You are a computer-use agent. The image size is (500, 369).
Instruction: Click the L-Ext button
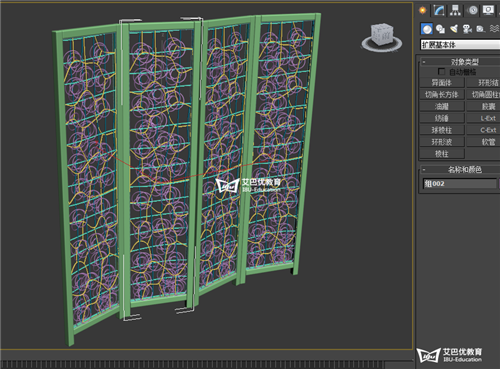(x=484, y=118)
